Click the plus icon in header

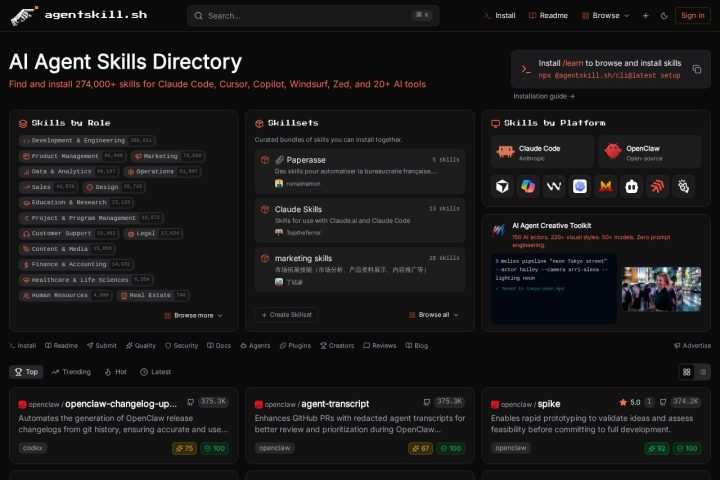645,16
